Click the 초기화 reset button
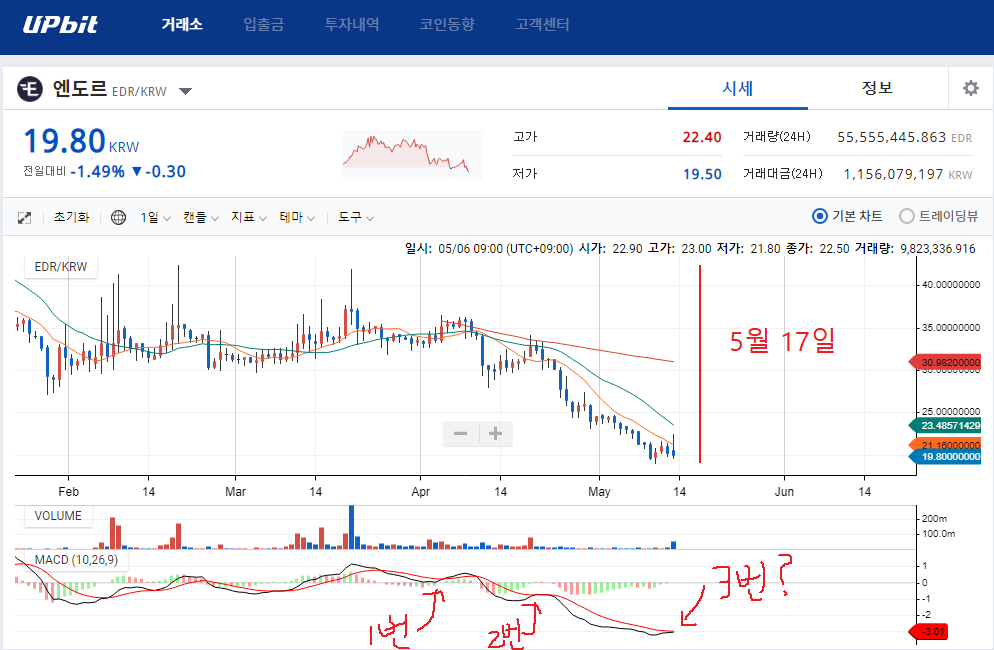 tap(71, 218)
